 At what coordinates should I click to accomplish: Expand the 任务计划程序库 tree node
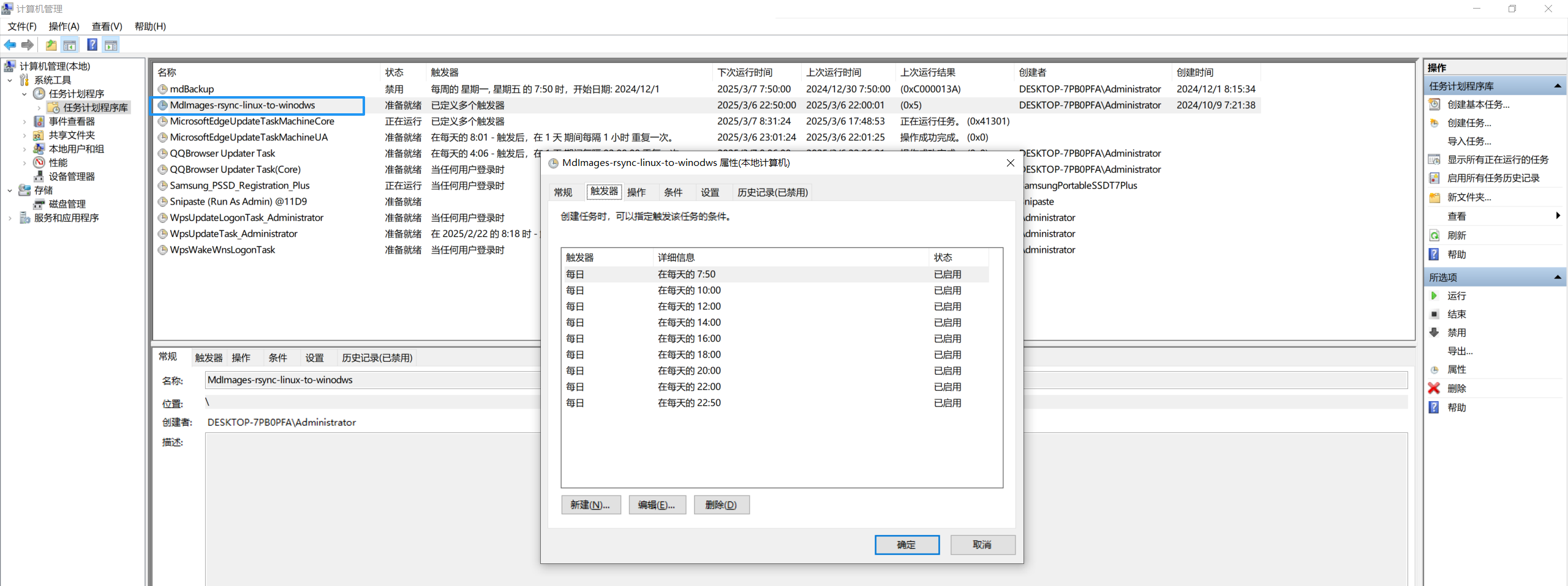pos(39,108)
